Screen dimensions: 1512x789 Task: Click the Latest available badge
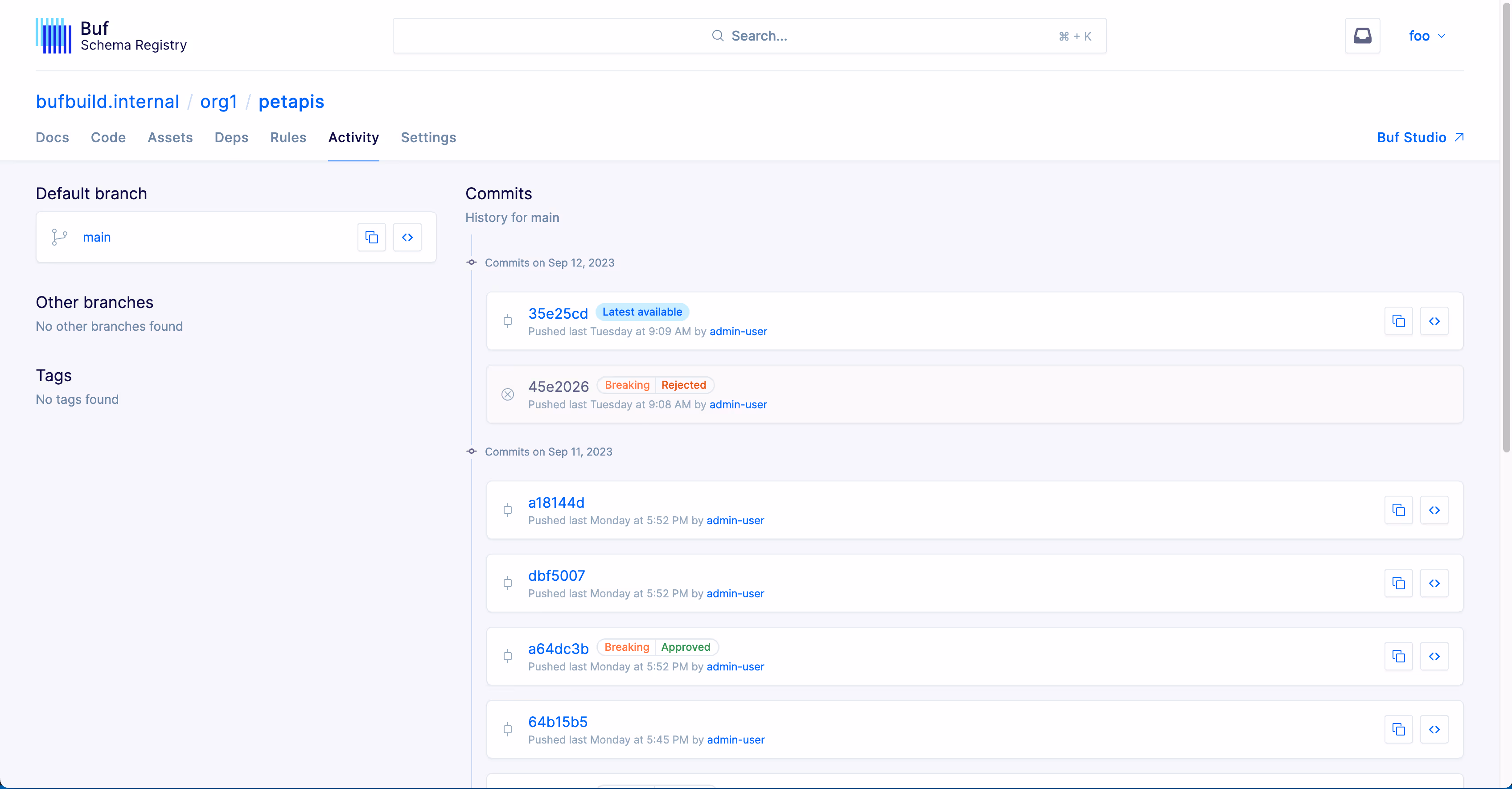[x=642, y=312]
